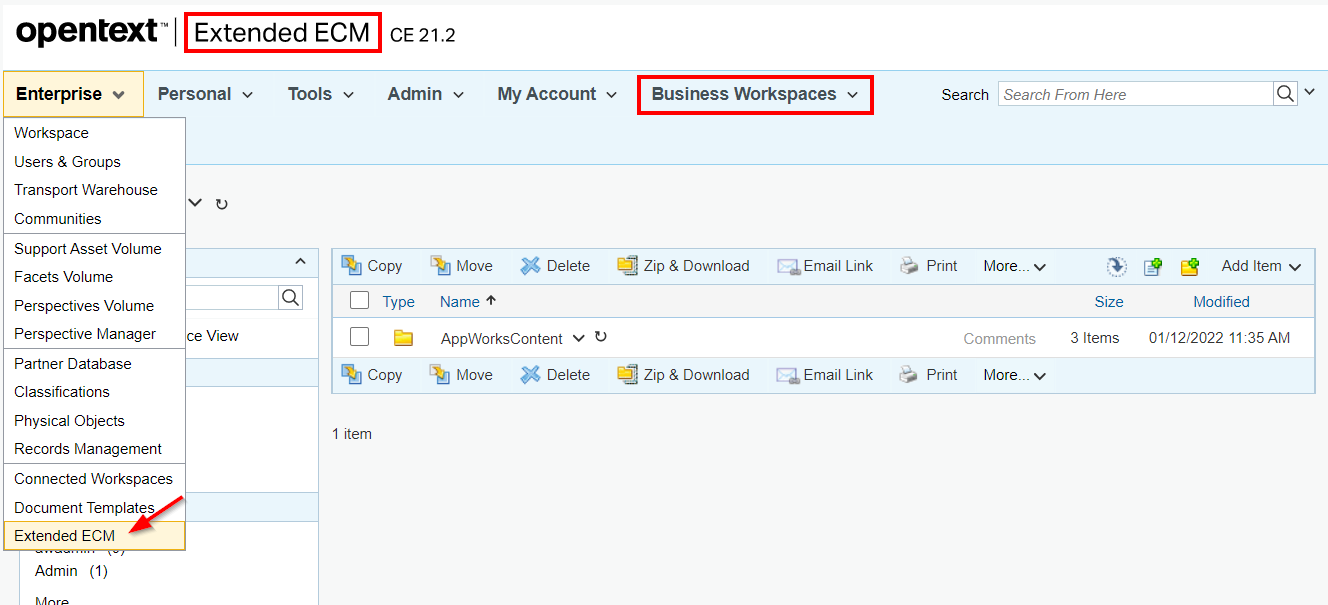Click the Collect icon with the blue arrow
The width and height of the screenshot is (1328, 605).
[x=1117, y=266]
